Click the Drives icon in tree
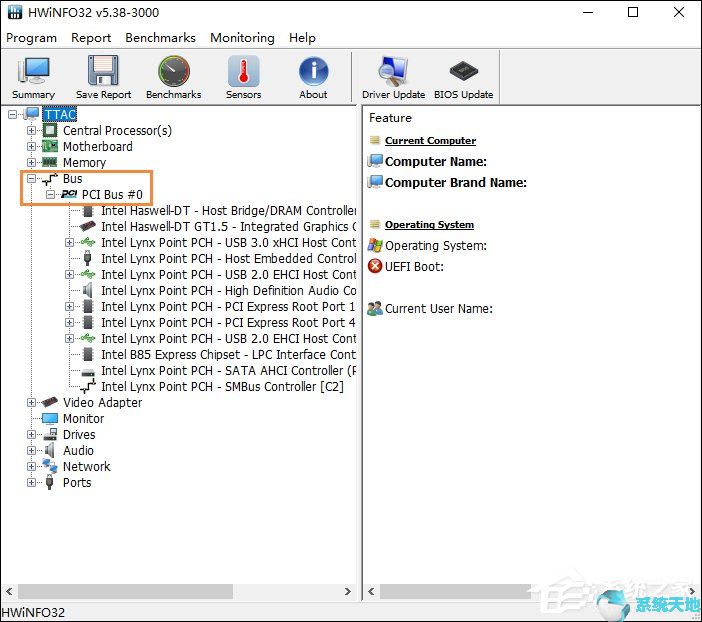This screenshot has height=622, width=702. [x=50, y=434]
